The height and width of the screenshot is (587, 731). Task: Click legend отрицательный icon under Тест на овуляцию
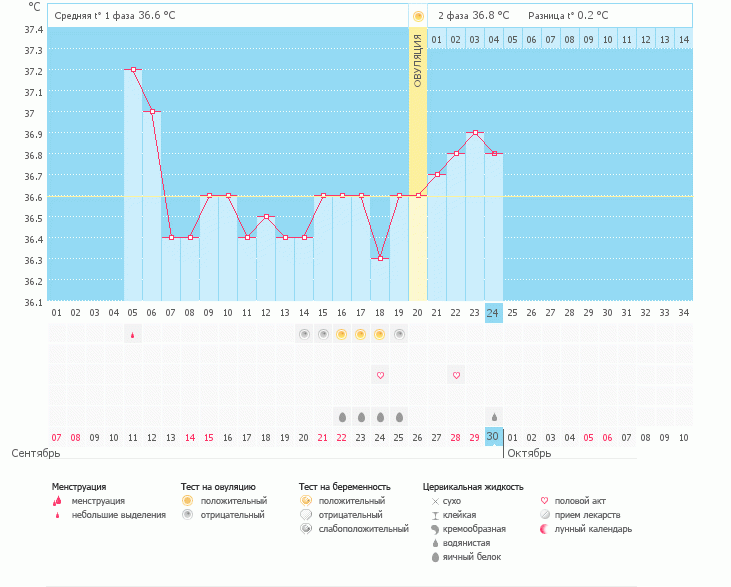(x=187, y=515)
